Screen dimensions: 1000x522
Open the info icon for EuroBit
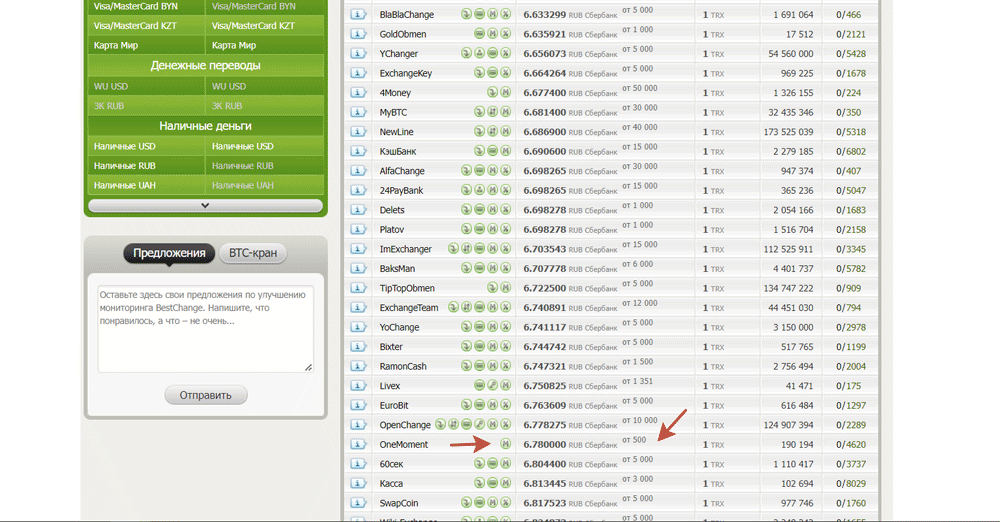358,405
